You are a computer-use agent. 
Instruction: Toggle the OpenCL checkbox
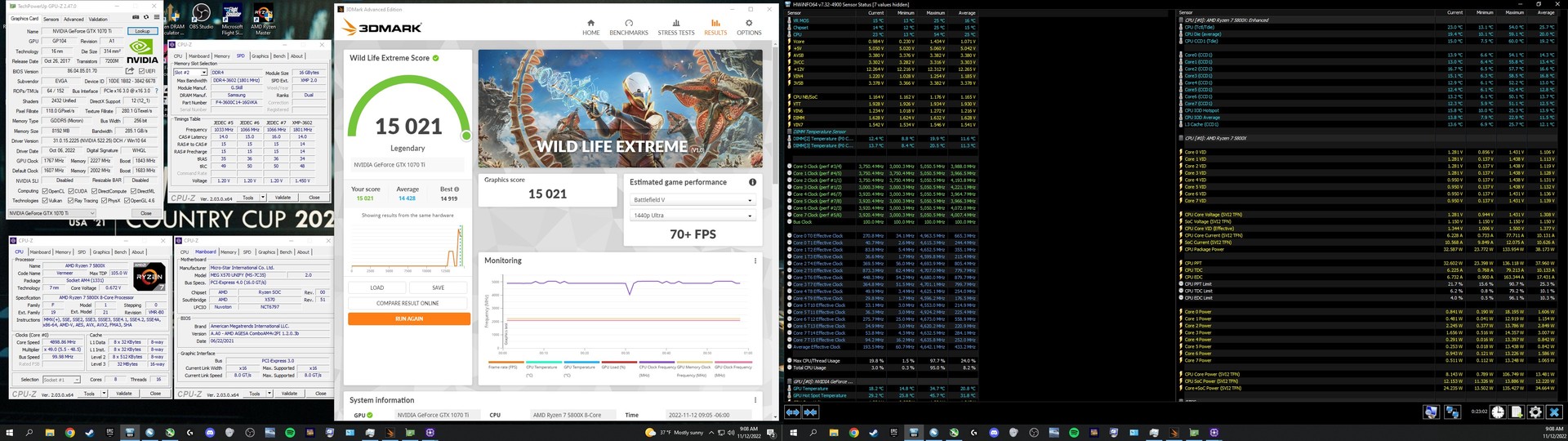[x=45, y=191]
